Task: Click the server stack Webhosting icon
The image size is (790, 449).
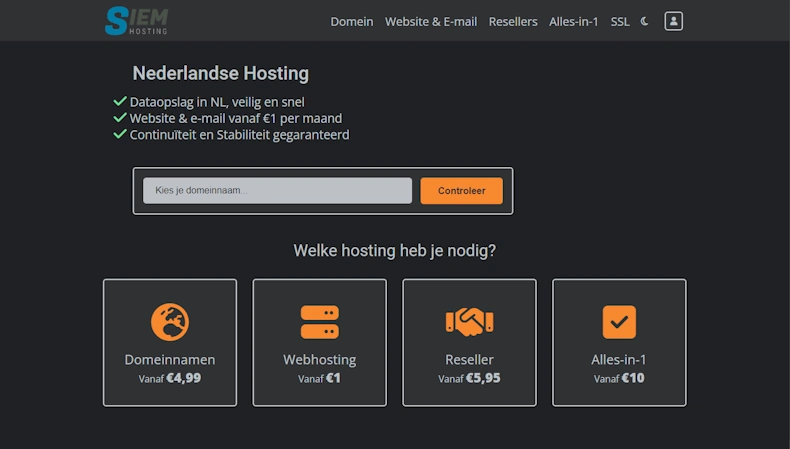Action: tap(319, 321)
